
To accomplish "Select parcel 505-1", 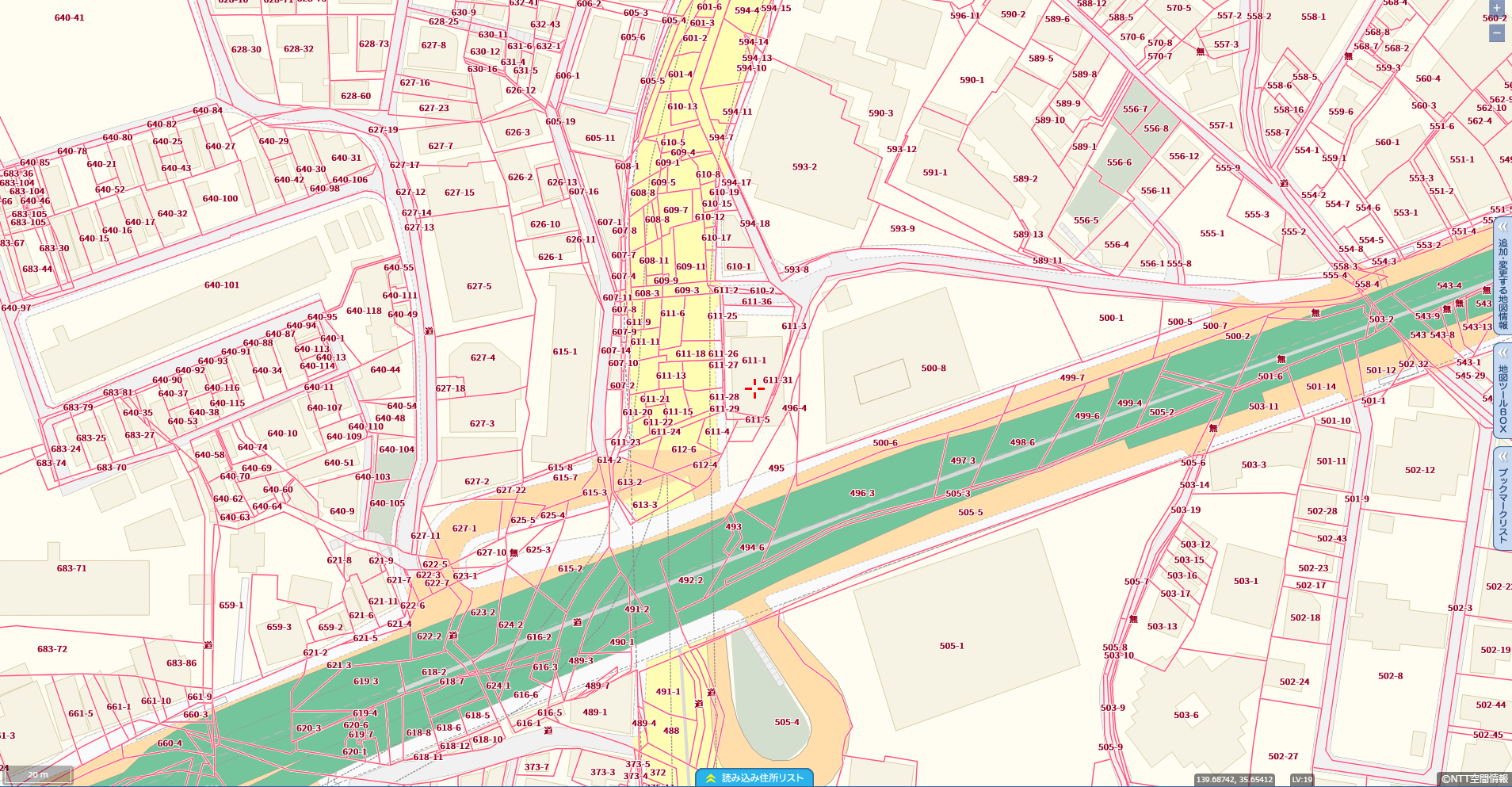I will 952,646.
